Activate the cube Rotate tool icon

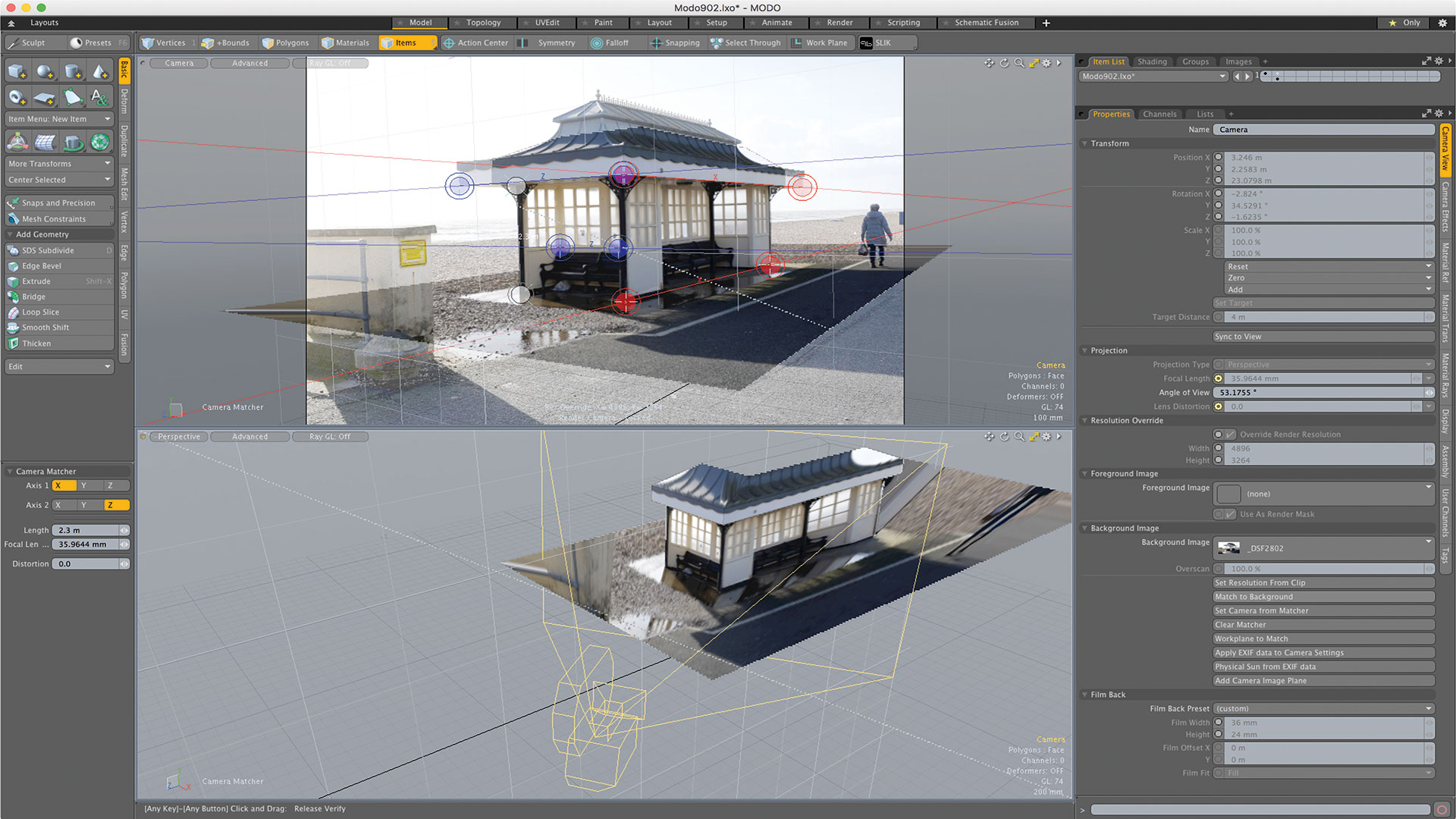[73, 142]
